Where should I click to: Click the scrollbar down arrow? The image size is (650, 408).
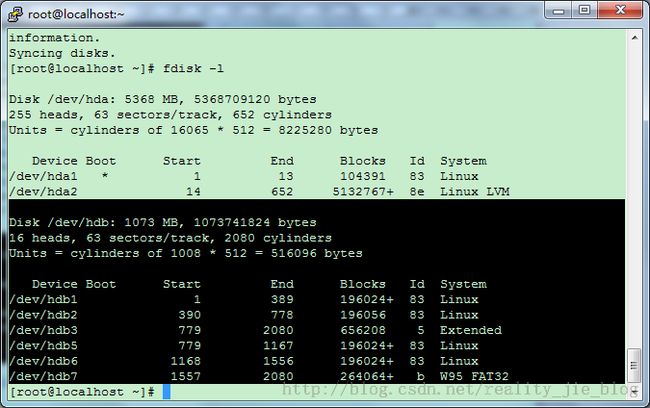click(x=634, y=391)
